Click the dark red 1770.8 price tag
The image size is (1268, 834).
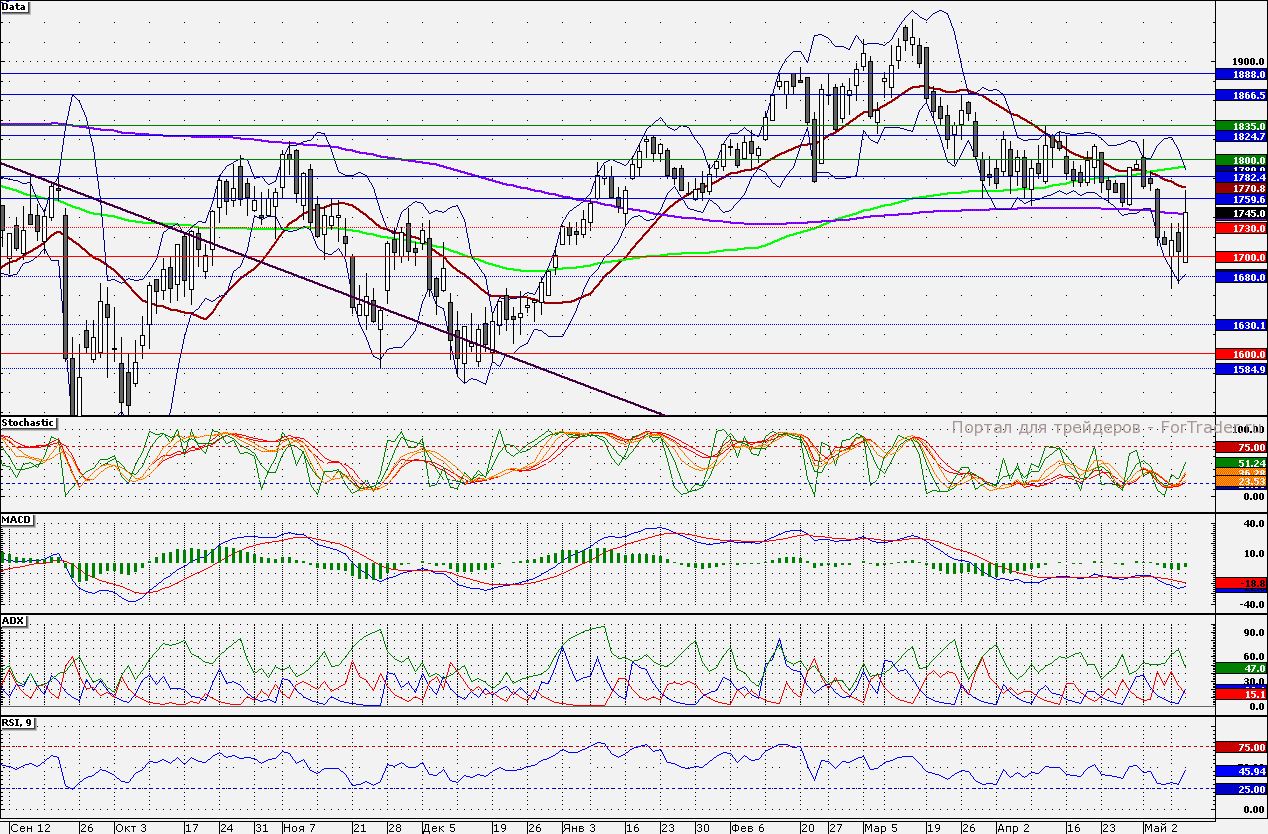(x=1241, y=188)
